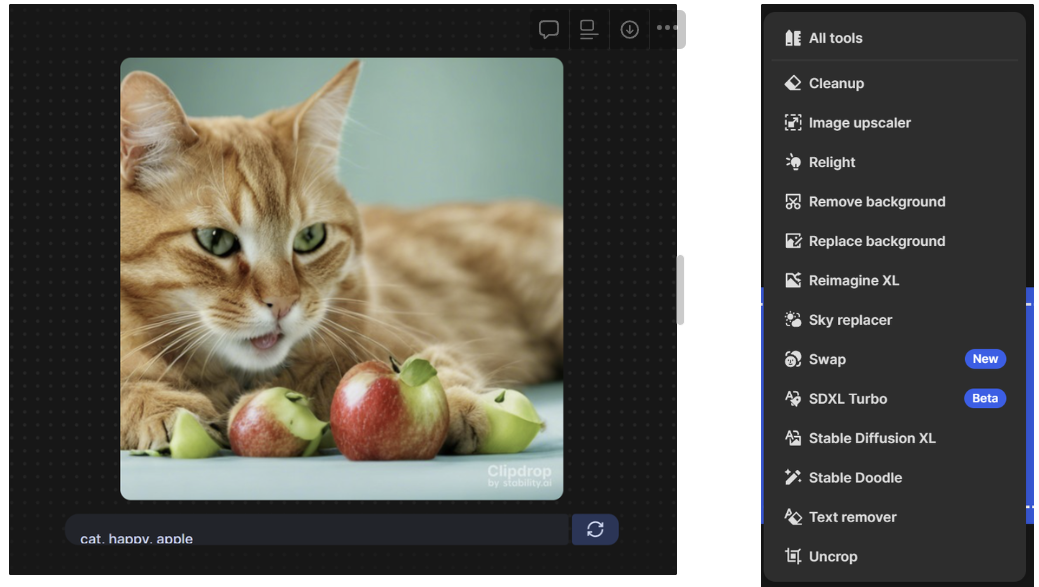Click the Relight lightbulb icon
The height and width of the screenshot is (587, 1039).
click(793, 162)
